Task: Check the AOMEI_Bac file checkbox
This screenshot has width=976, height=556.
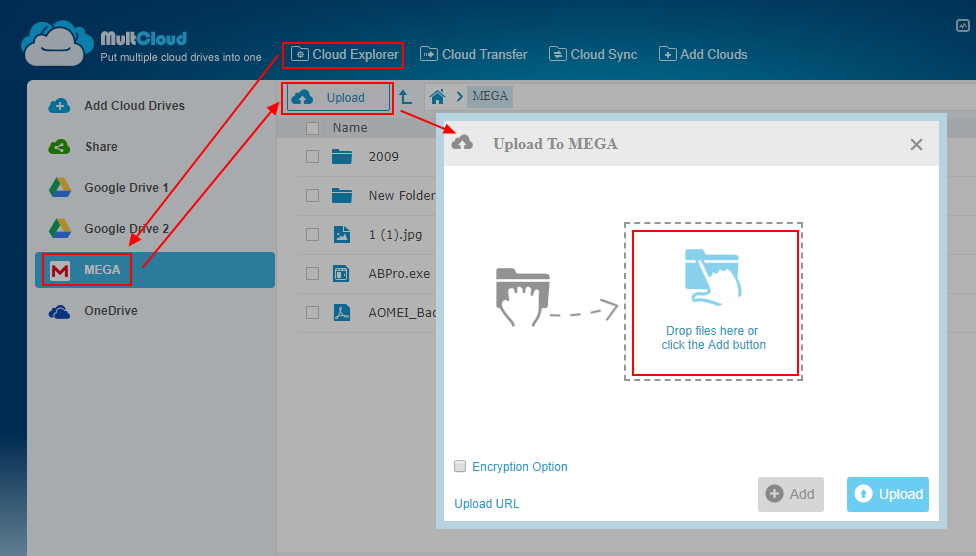Action: pos(312,313)
